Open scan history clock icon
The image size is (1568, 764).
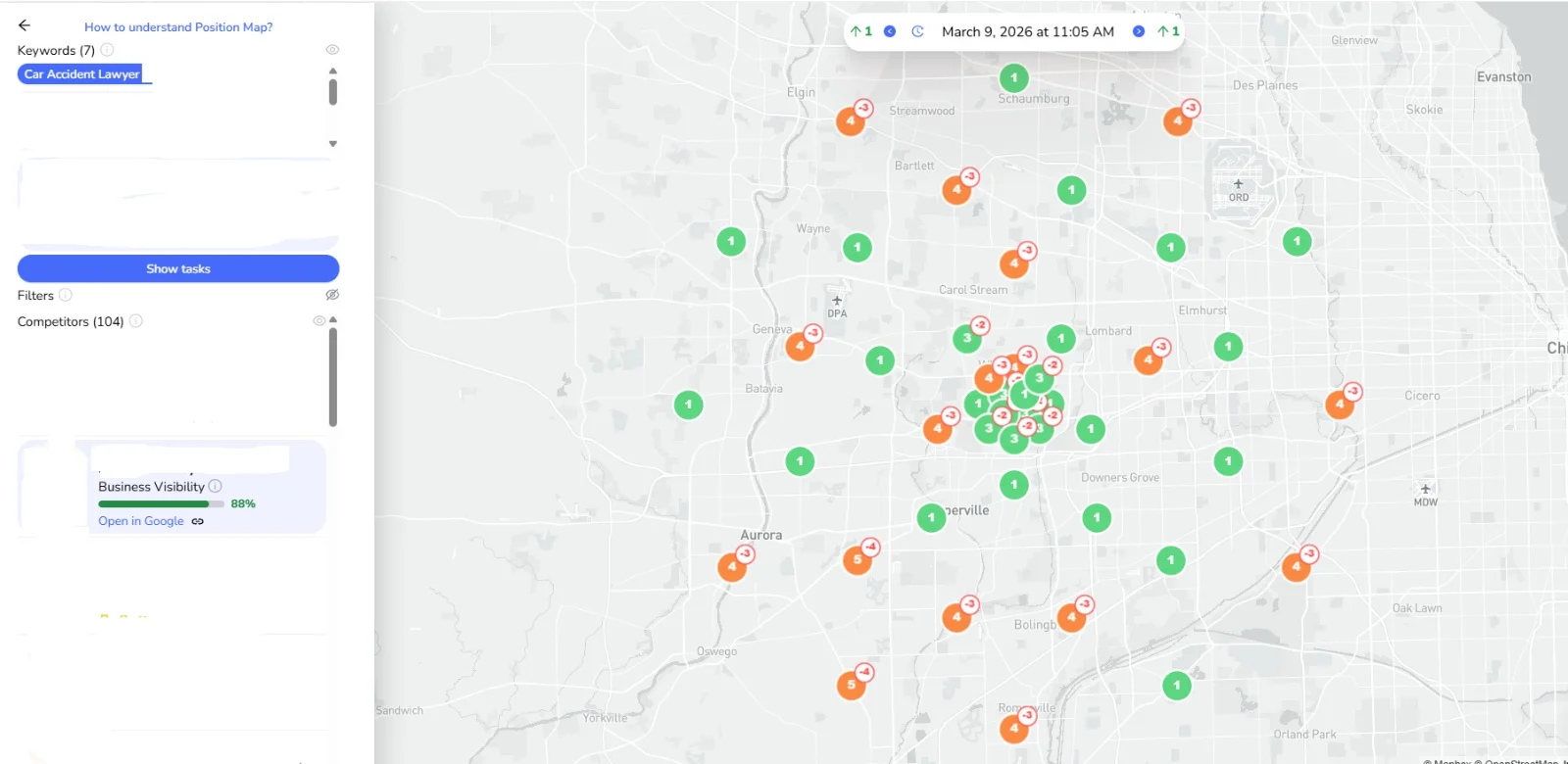(917, 31)
